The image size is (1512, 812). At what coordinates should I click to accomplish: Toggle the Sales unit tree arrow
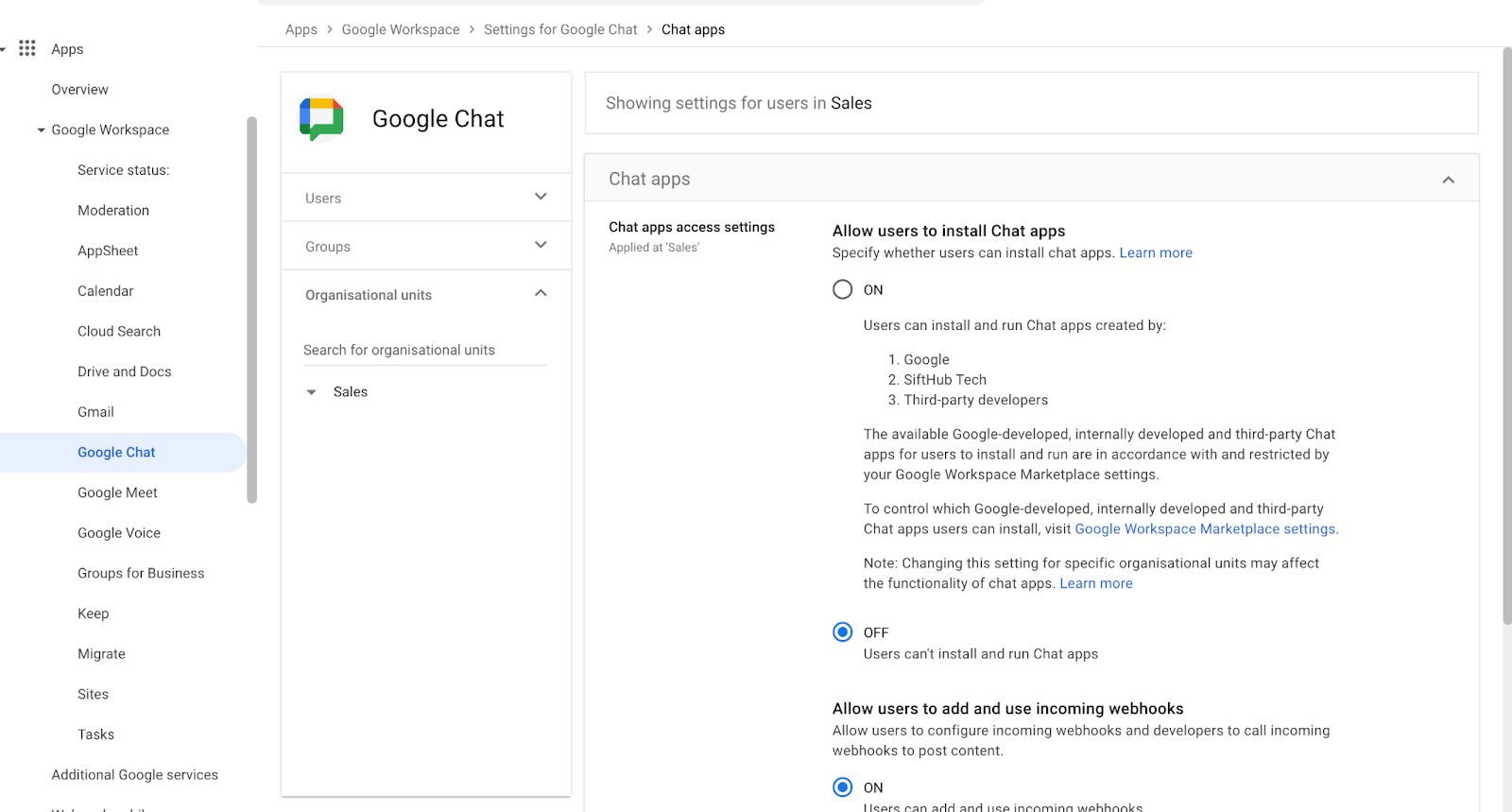(x=312, y=392)
